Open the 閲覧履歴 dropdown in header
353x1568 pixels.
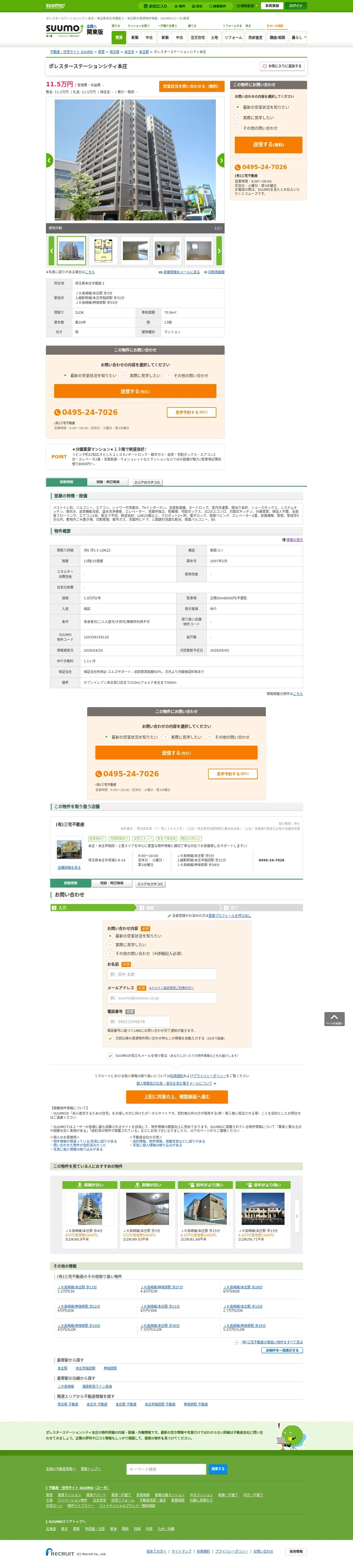[x=247, y=6]
